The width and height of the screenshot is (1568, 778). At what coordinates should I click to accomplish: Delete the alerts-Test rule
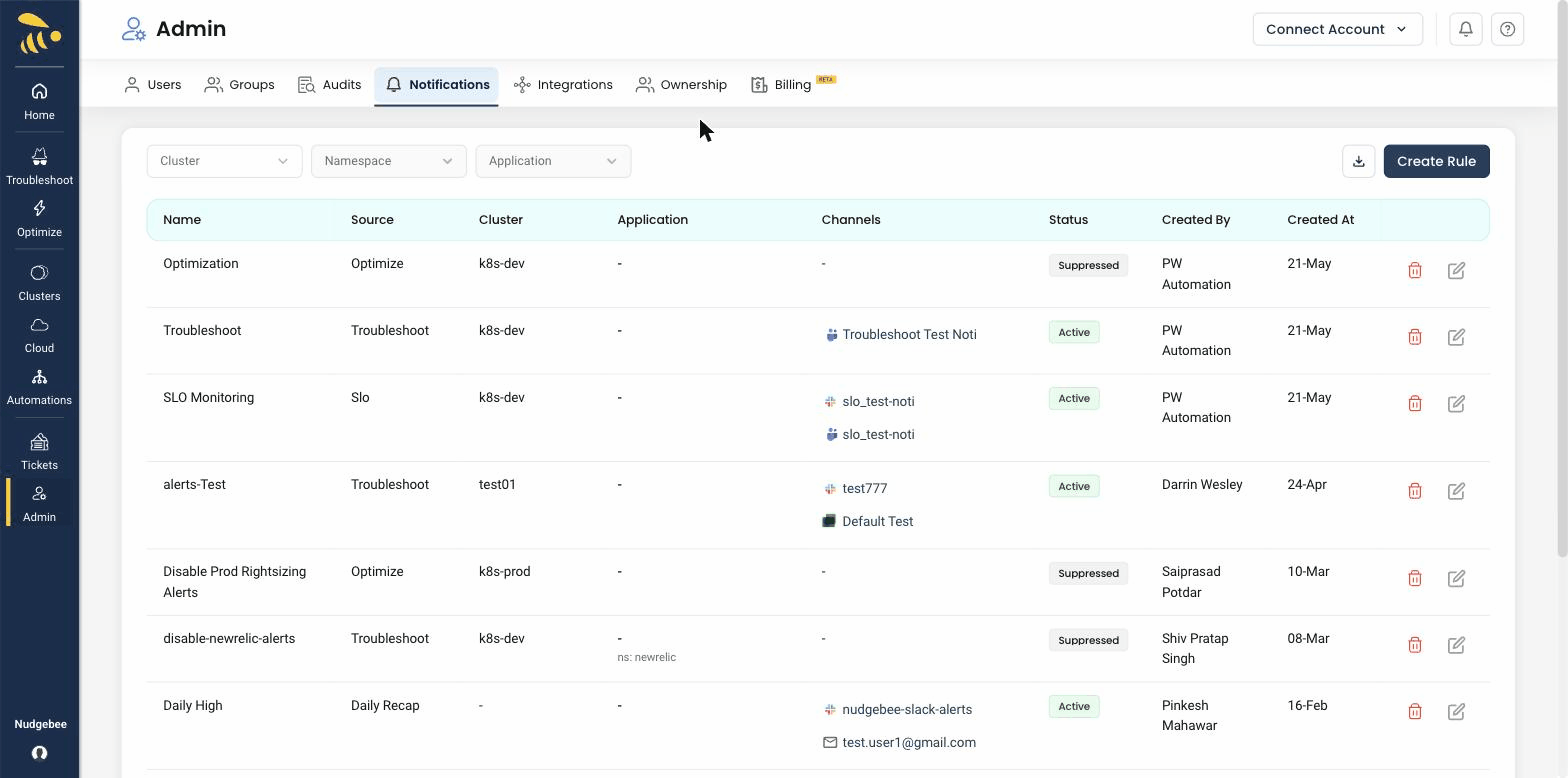pos(1414,491)
